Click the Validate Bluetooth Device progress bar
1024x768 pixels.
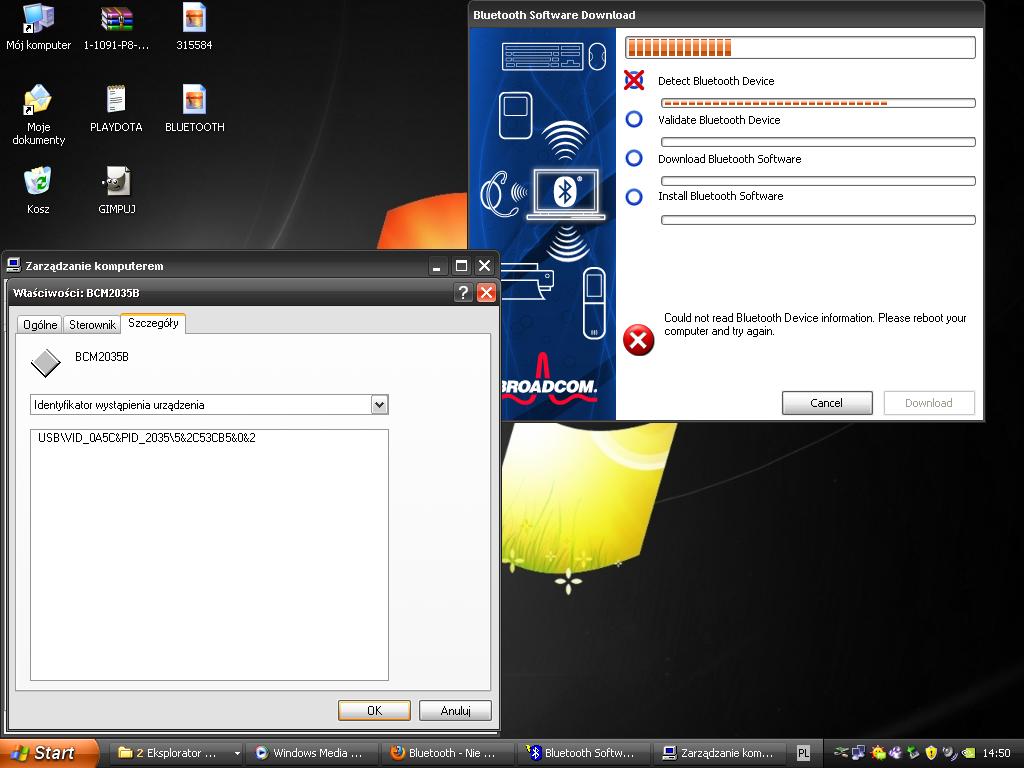click(818, 142)
